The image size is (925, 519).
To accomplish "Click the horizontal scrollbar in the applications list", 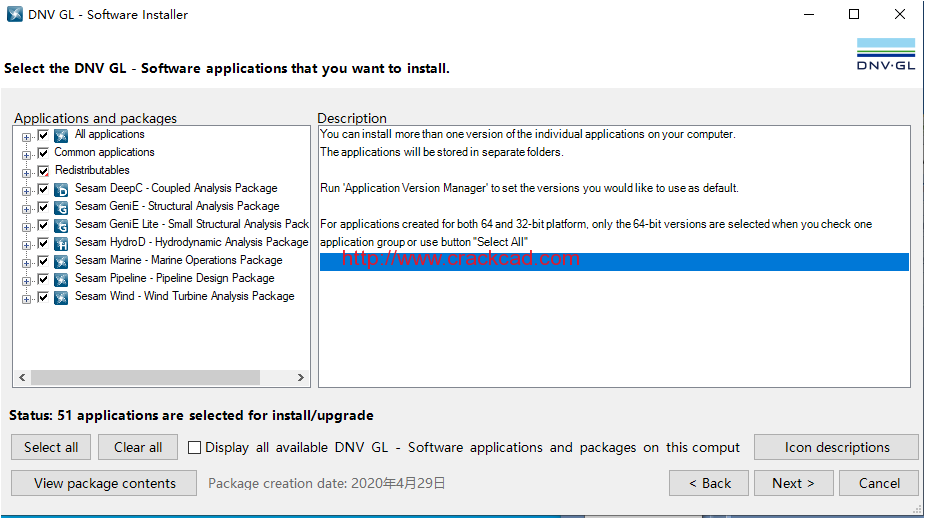I will pos(161,377).
